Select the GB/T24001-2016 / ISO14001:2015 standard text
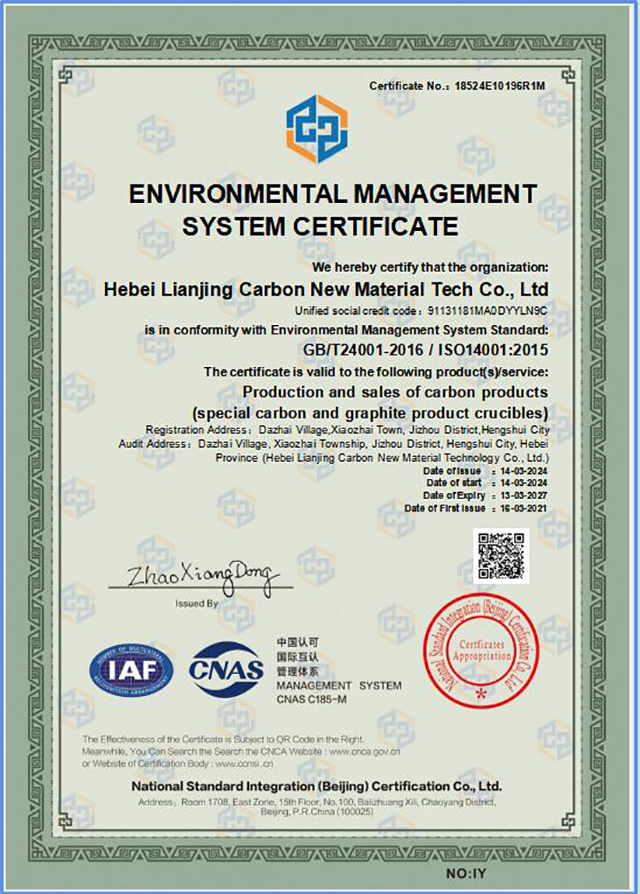 point(424,349)
